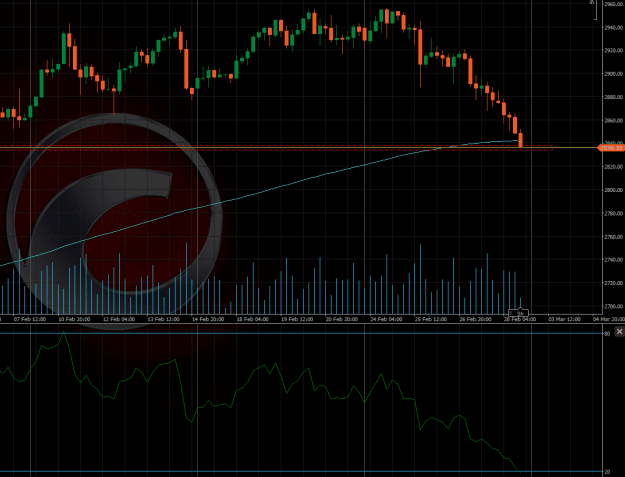Select the 2940.00 price axis label

coord(613,27)
